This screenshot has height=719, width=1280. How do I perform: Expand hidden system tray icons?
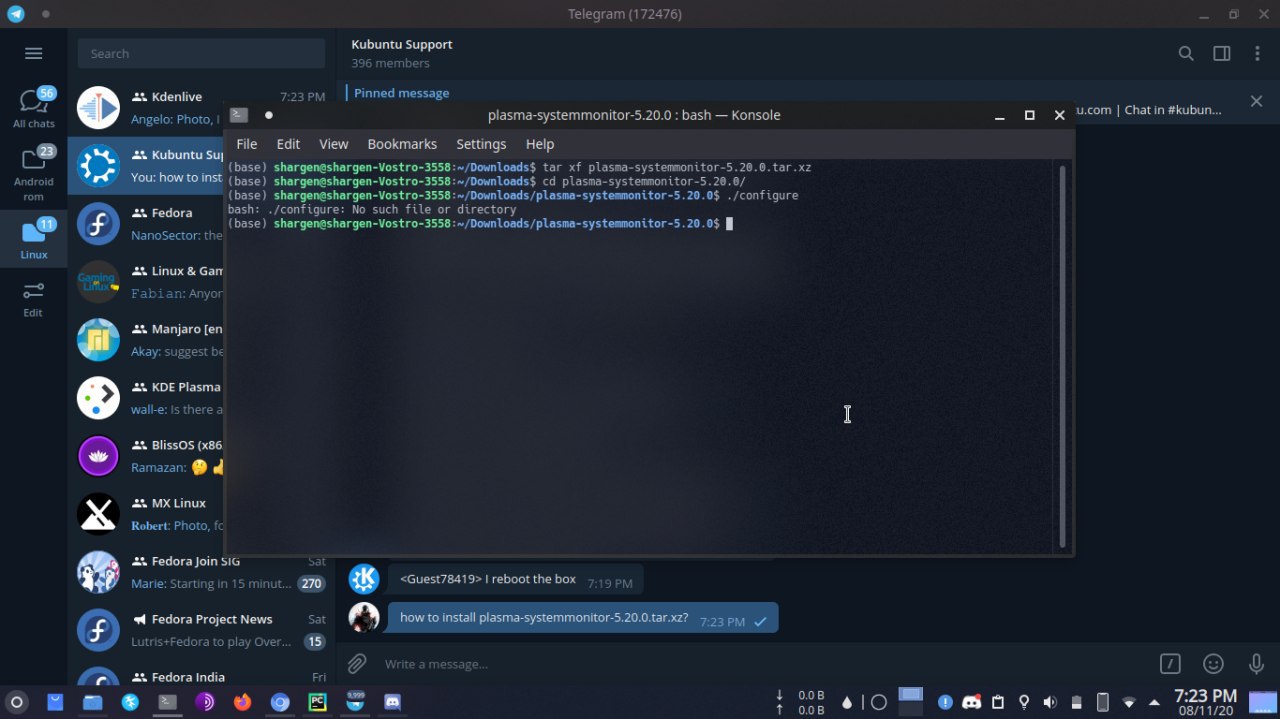1154,702
